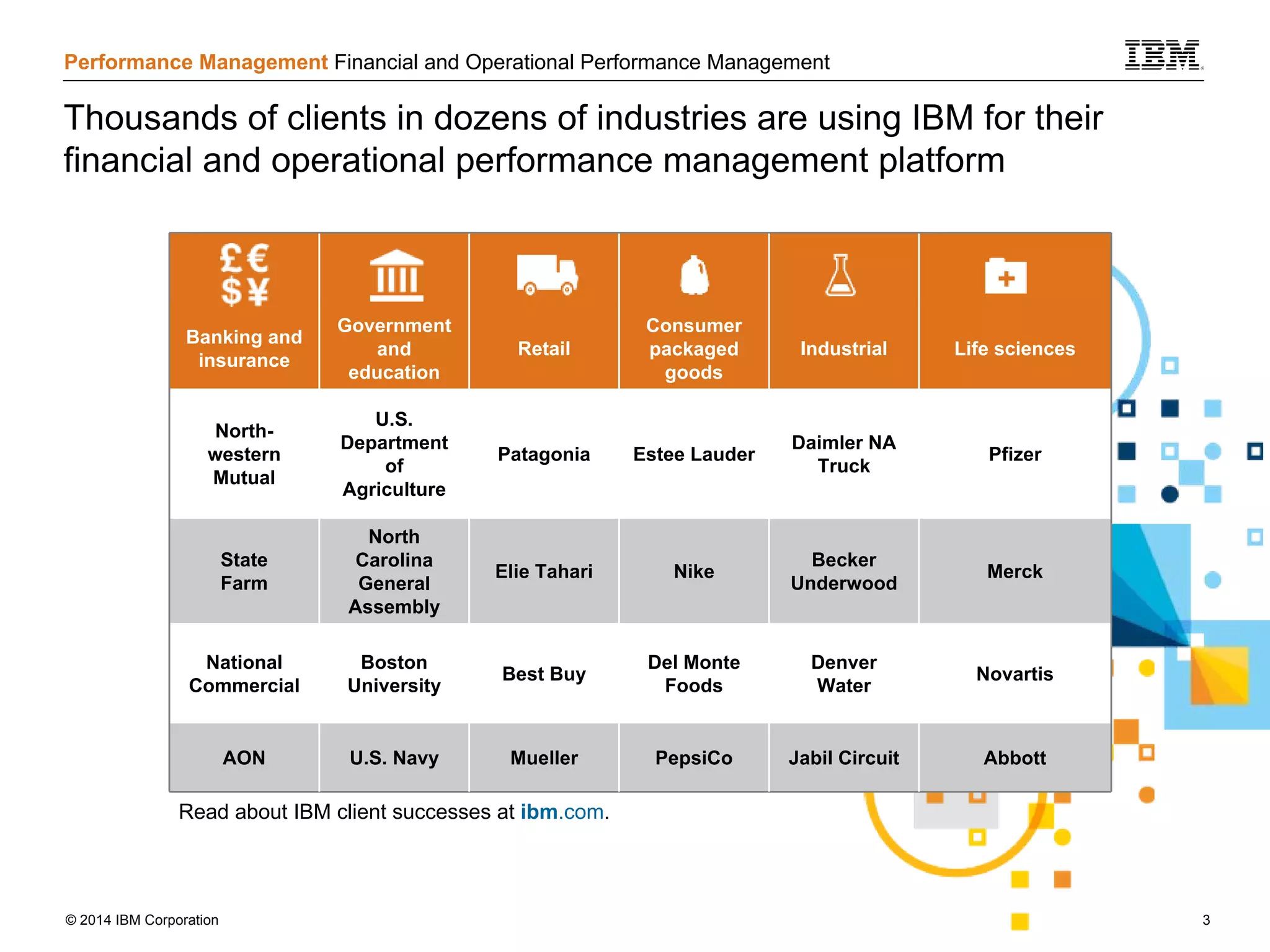The height and width of the screenshot is (952, 1270).
Task: Click the North Carolina General Assembly cell
Action: [394, 571]
